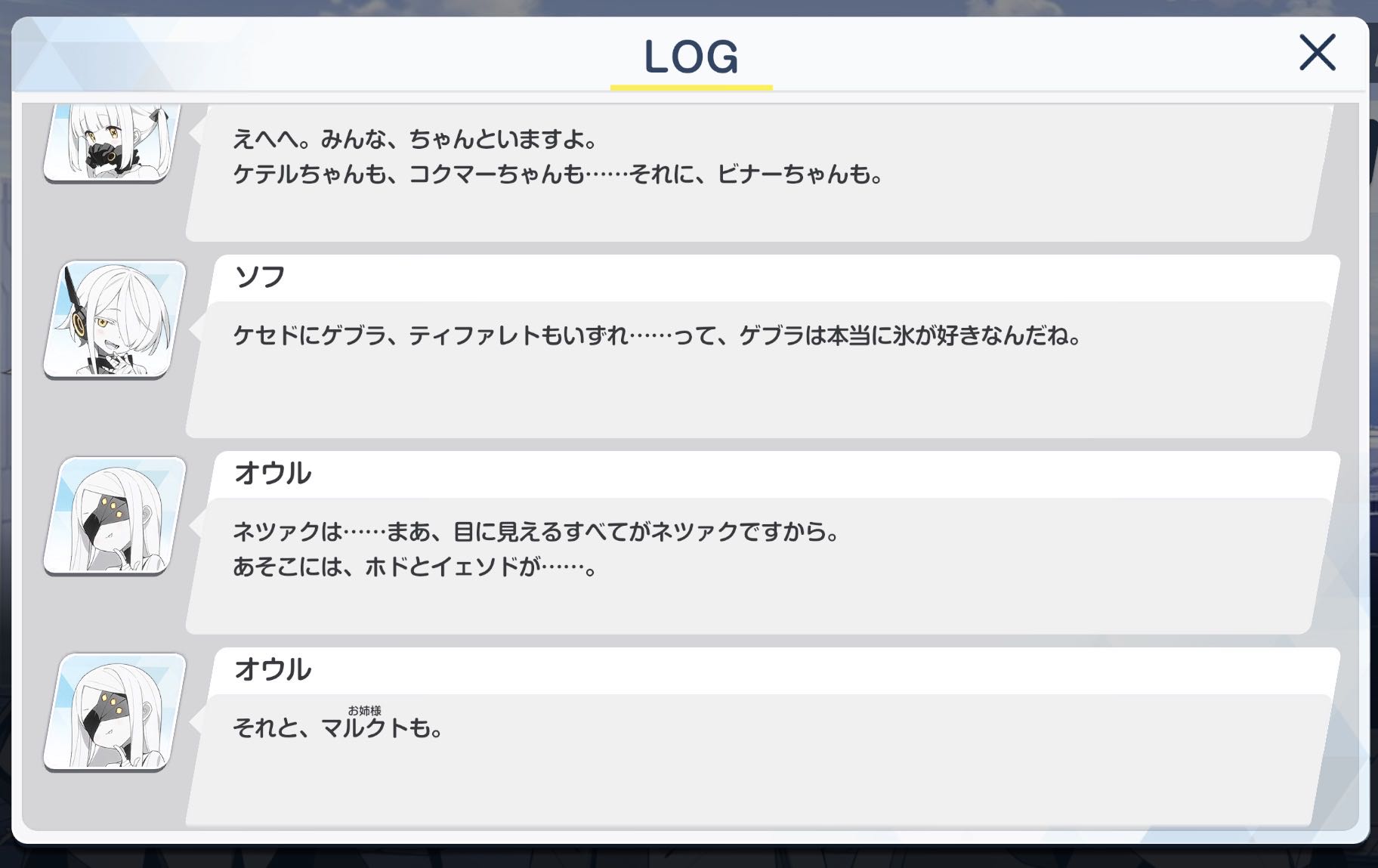
Task: Click ソフ's dialogue about ケセドにゲブラ
Action: click(x=657, y=336)
